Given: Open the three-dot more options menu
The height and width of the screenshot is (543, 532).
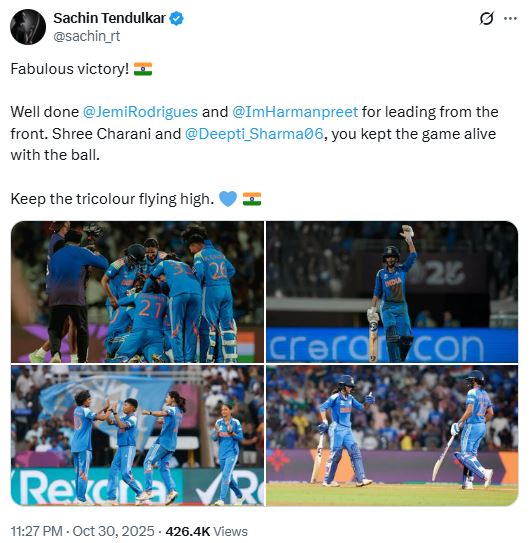Looking at the screenshot, I should 510,18.
